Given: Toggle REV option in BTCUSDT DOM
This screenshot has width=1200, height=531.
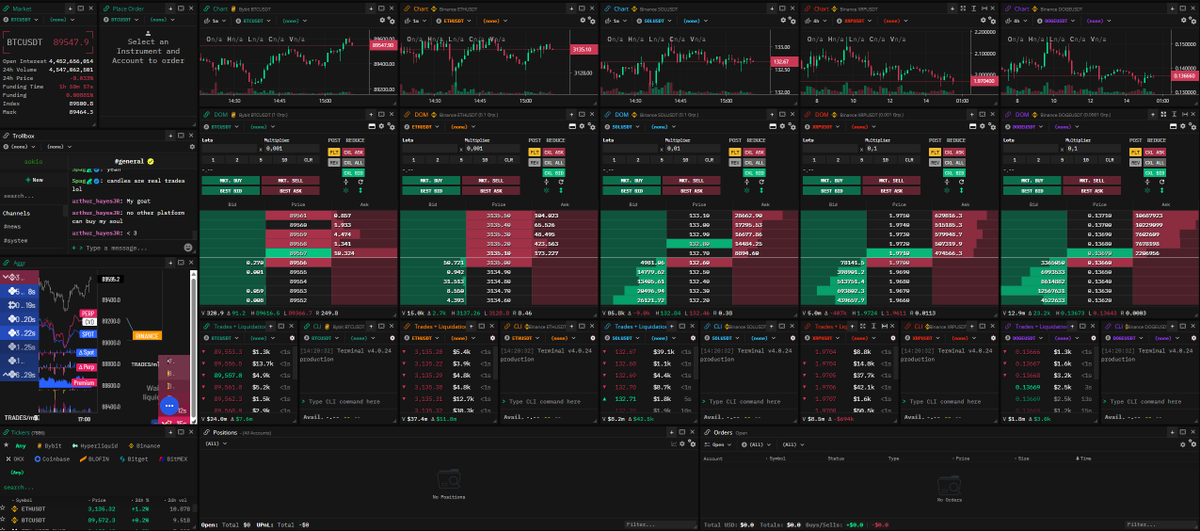Looking at the screenshot, I should coord(334,162).
